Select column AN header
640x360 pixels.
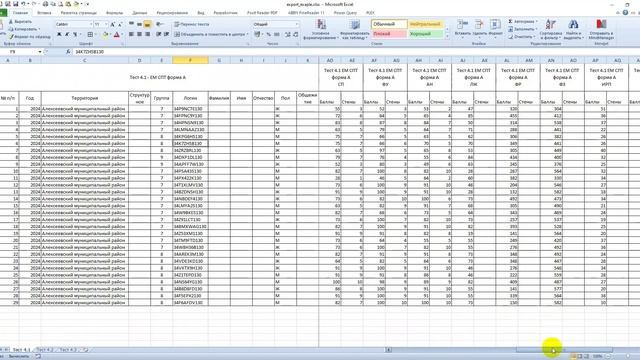pyautogui.click(x=551, y=60)
